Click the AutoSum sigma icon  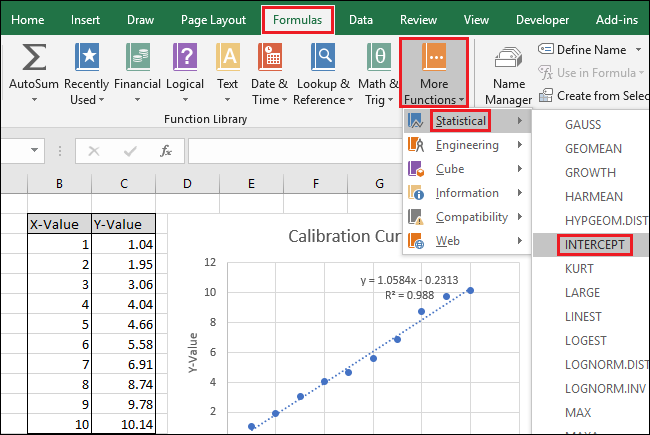(34, 59)
